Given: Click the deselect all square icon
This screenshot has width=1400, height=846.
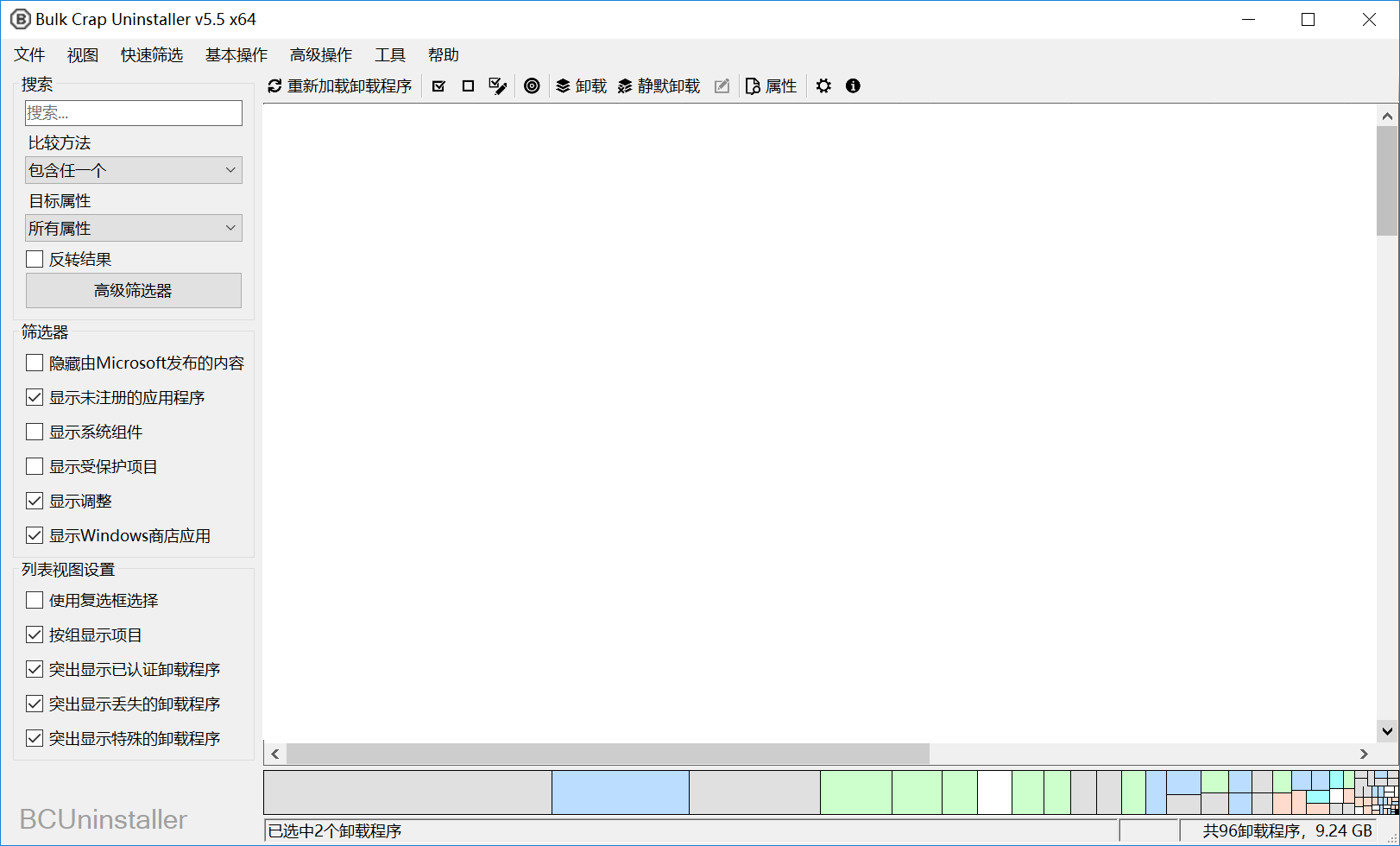Looking at the screenshot, I should point(468,85).
